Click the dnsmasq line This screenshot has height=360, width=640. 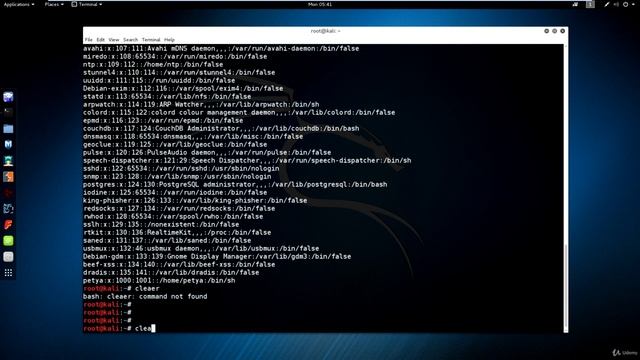tap(193, 137)
